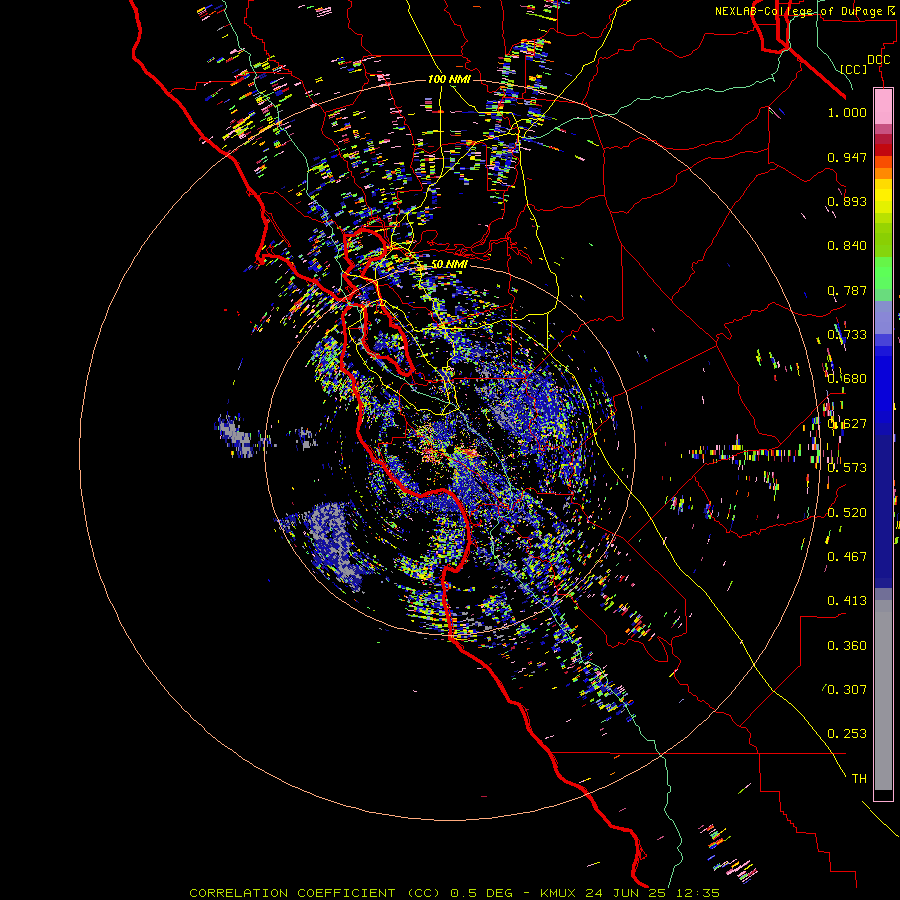Click the "12:35" timestamp in the caption
Viewport: 900px width, 900px height.
[697, 893]
